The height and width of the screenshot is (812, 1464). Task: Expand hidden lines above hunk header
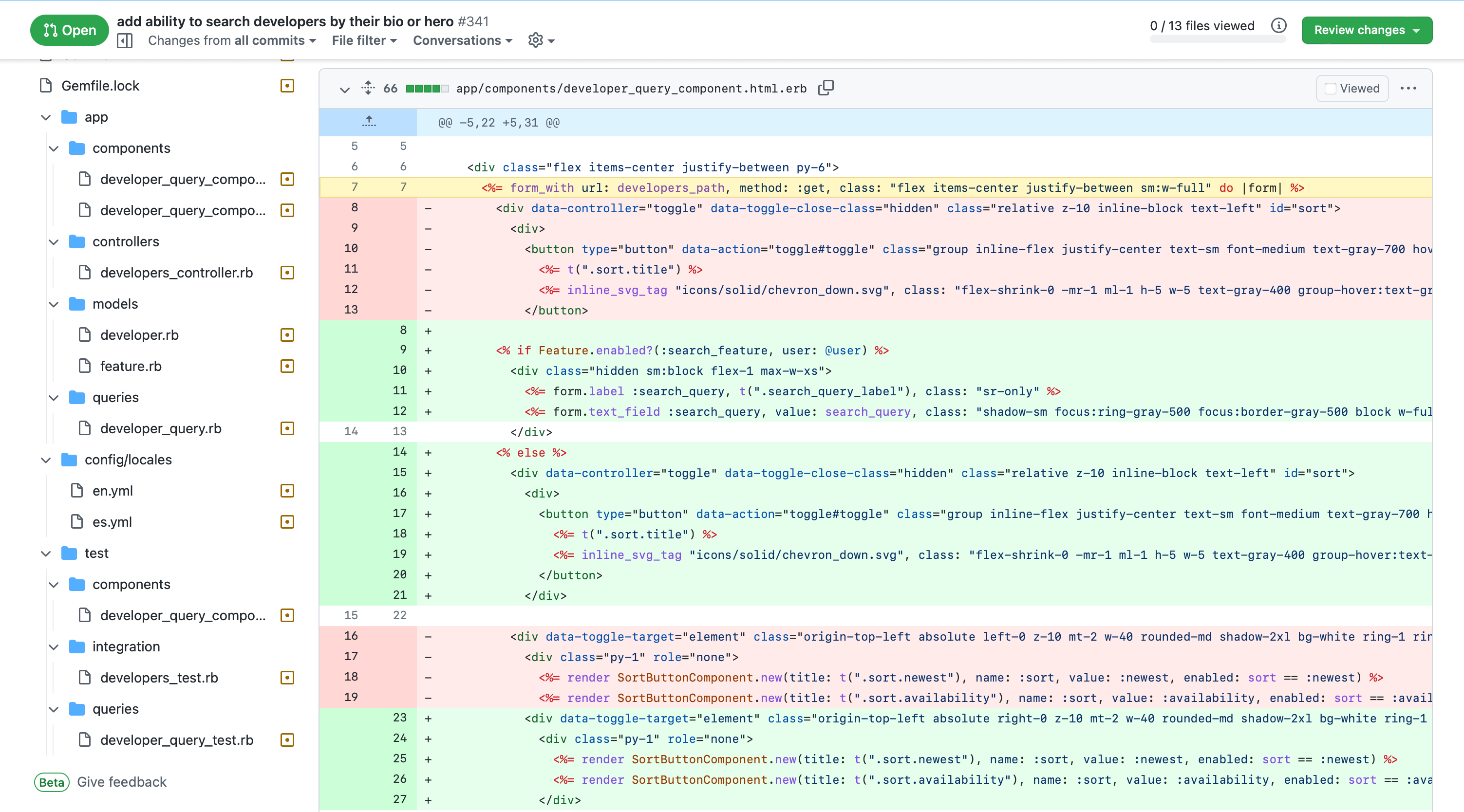(369, 122)
